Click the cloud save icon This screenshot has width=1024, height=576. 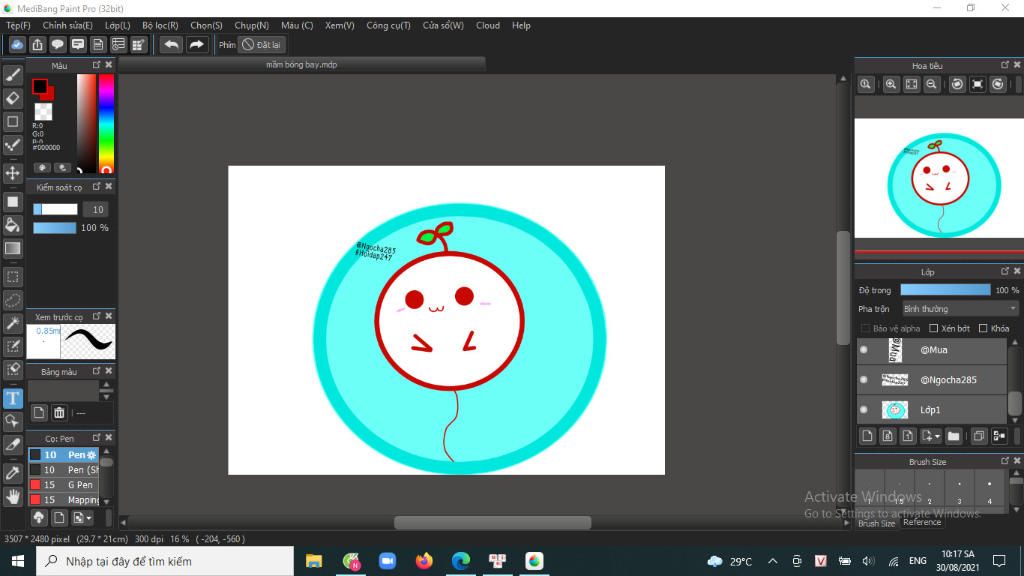click(x=17, y=44)
